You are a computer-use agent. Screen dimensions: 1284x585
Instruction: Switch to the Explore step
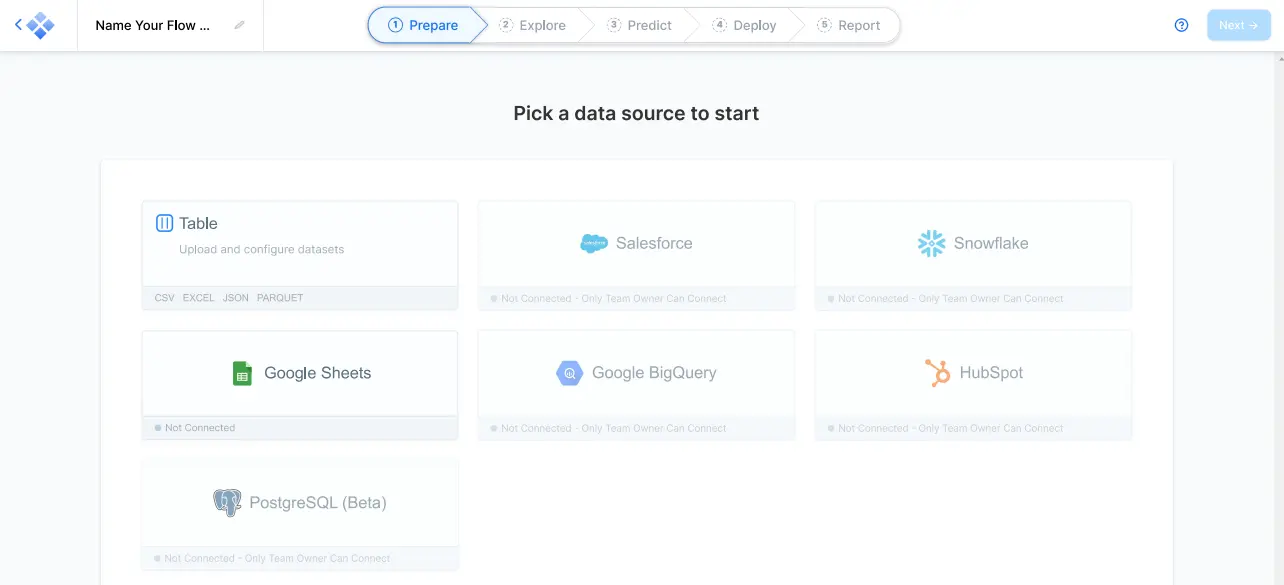[533, 25]
